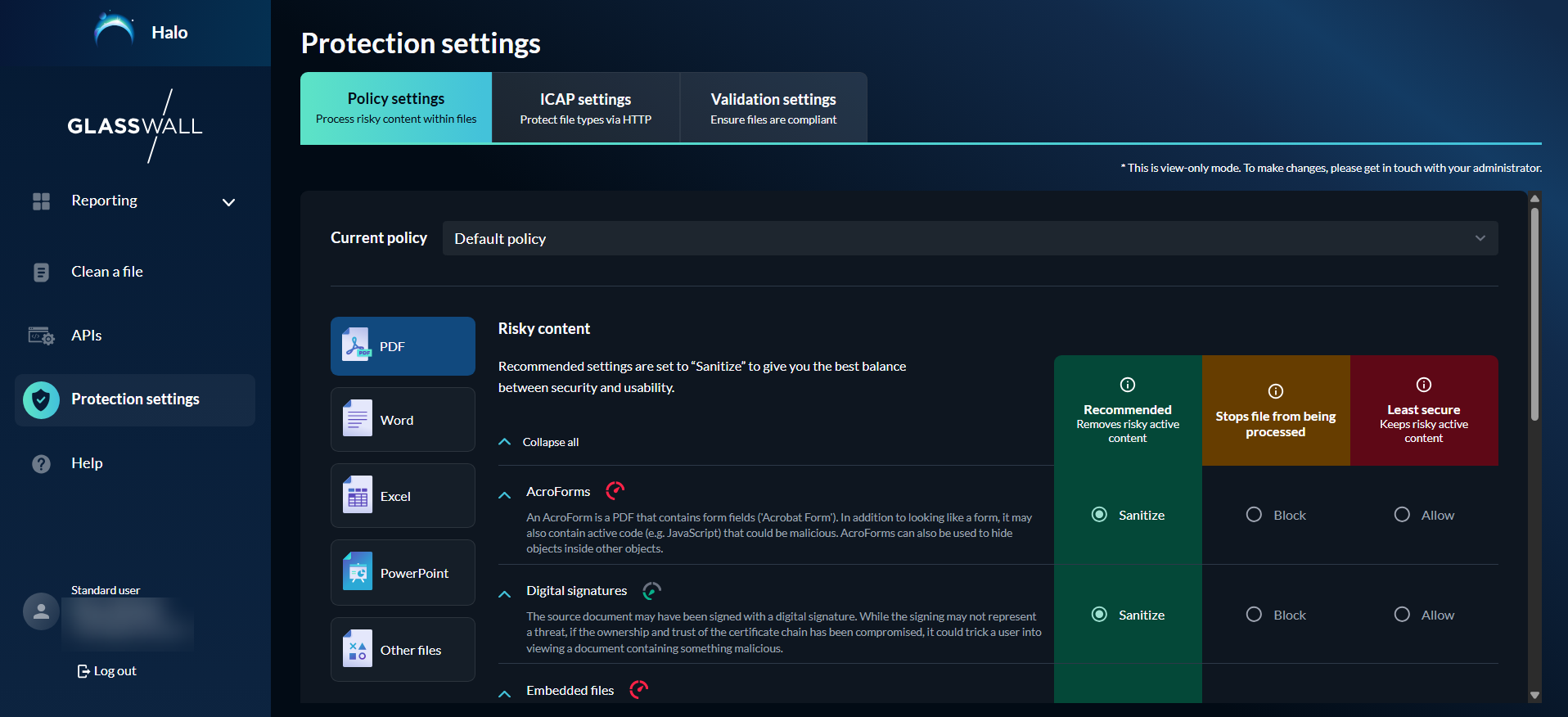The width and height of the screenshot is (1568, 717).
Task: Open Clean a file in the sidebar
Action: (106, 272)
